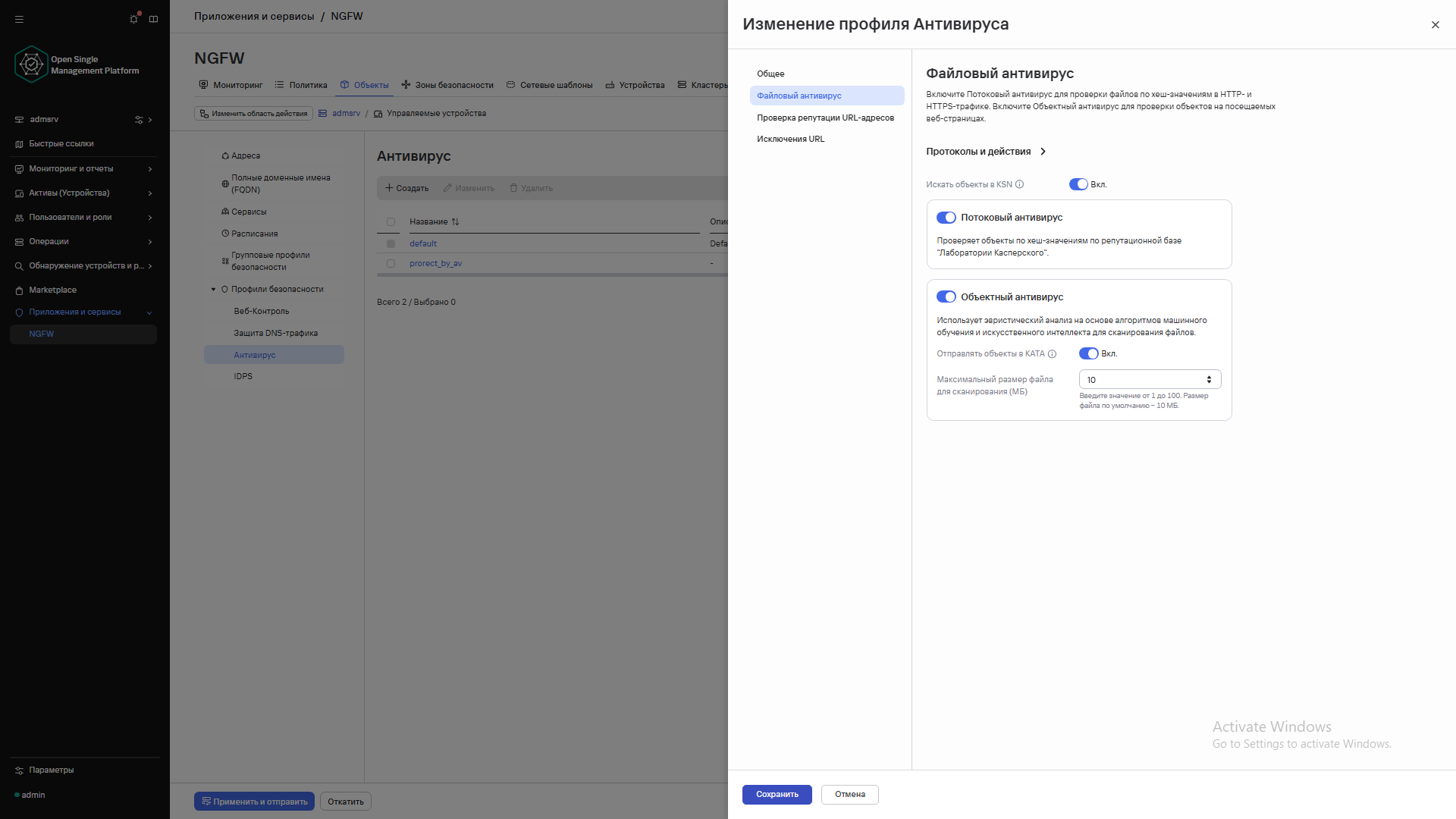
Task: Expand Протоколы и действия section
Action: (986, 152)
